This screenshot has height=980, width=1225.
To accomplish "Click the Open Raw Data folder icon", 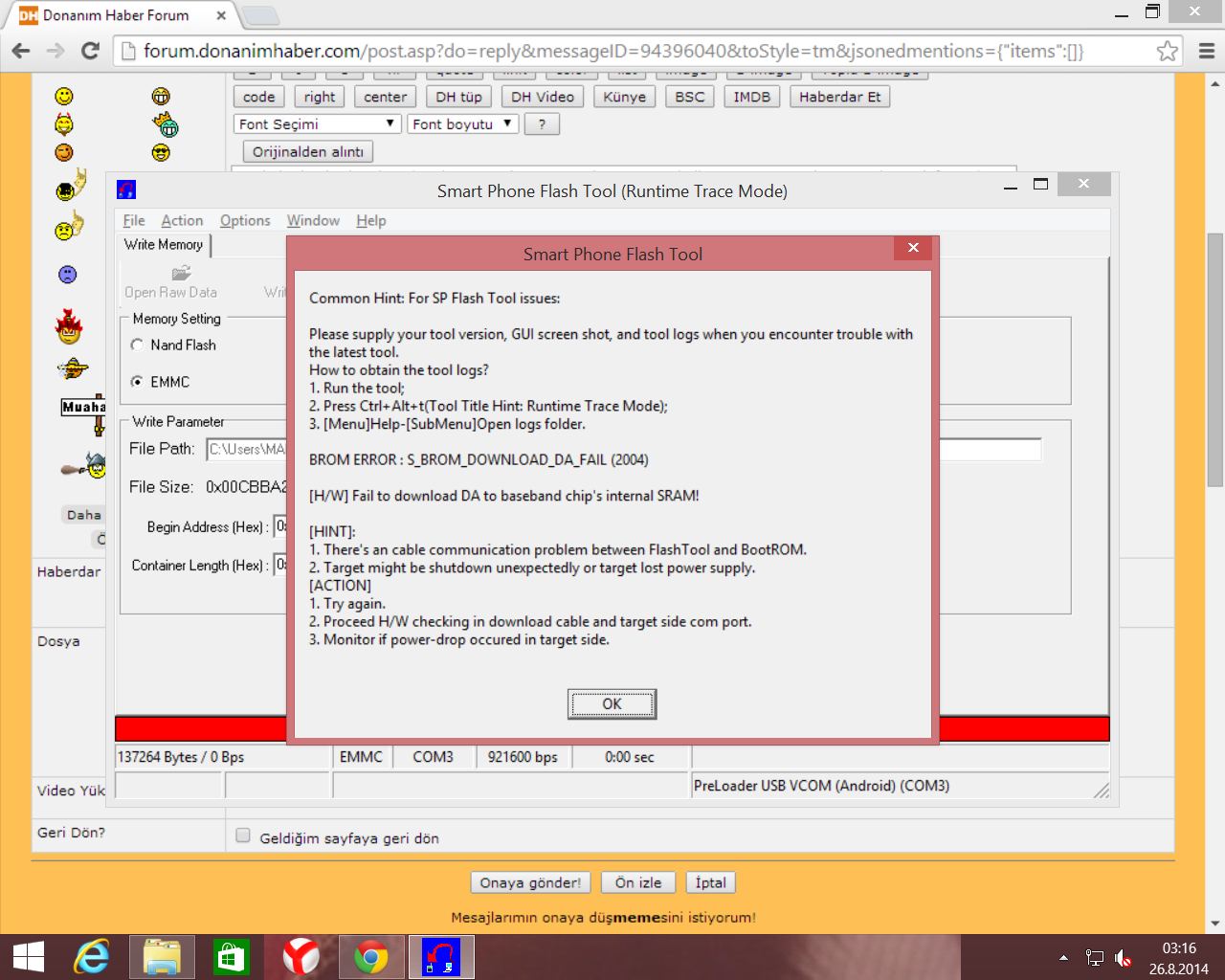I will point(181,274).
